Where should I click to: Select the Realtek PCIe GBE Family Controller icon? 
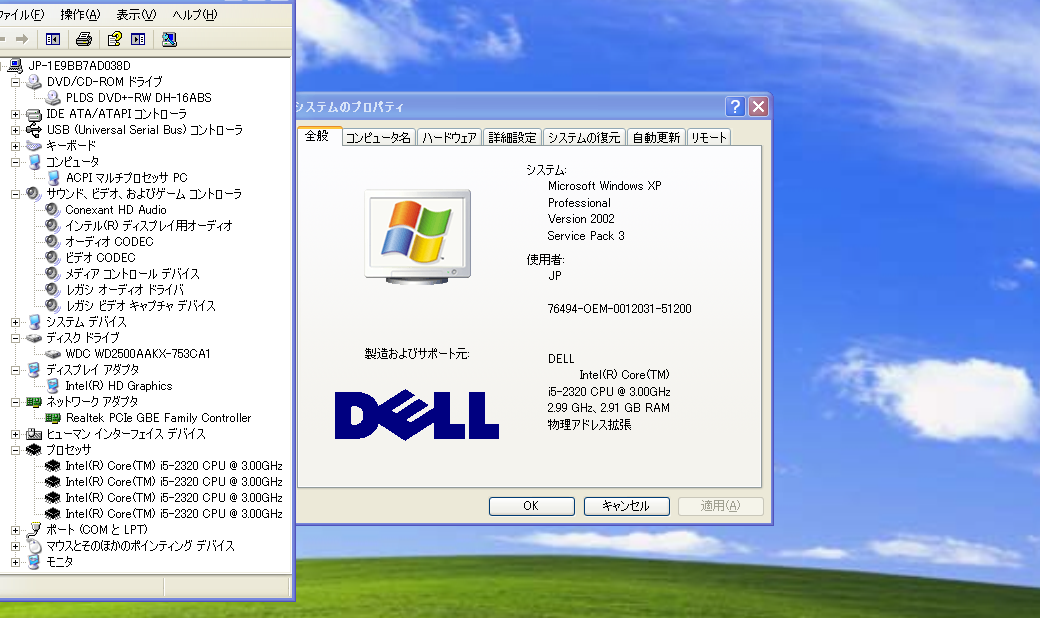pyautogui.click(x=53, y=418)
